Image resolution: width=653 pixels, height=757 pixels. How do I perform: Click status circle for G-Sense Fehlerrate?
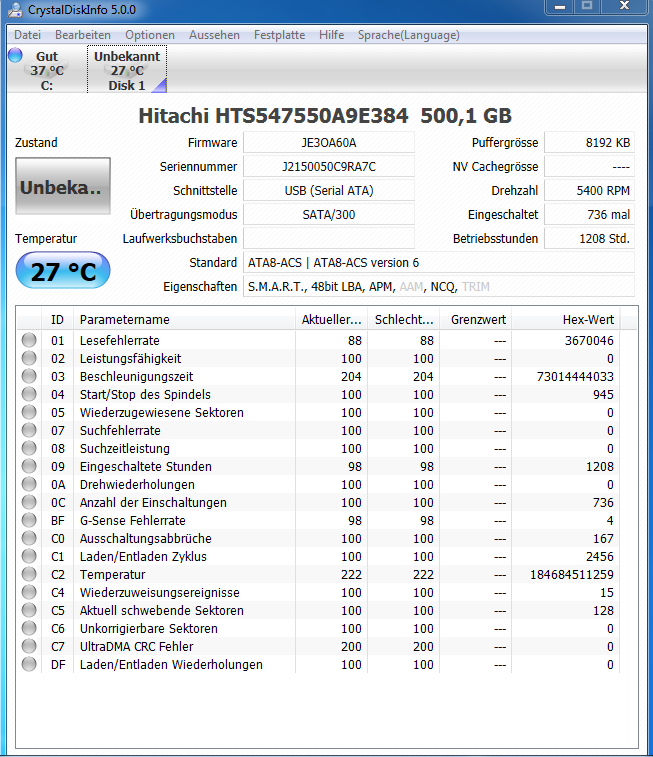click(x=29, y=520)
